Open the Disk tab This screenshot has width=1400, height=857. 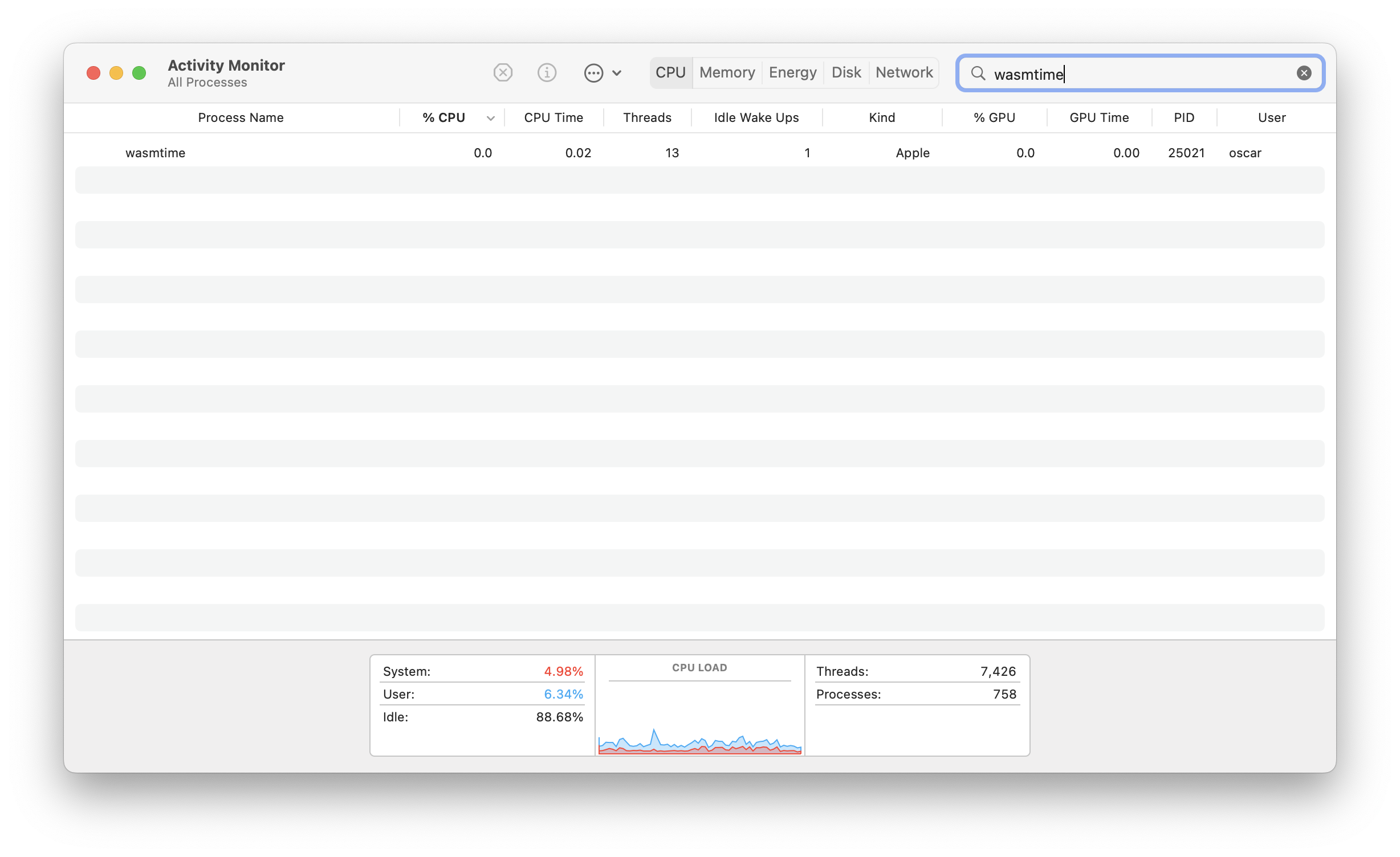[846, 73]
